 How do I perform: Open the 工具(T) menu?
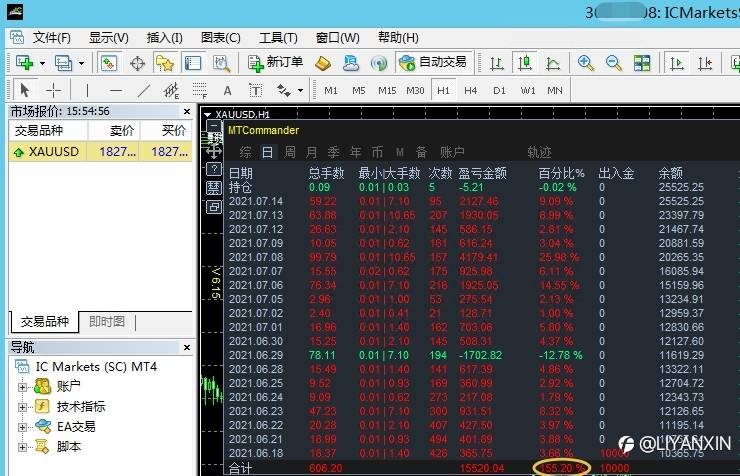click(x=278, y=38)
